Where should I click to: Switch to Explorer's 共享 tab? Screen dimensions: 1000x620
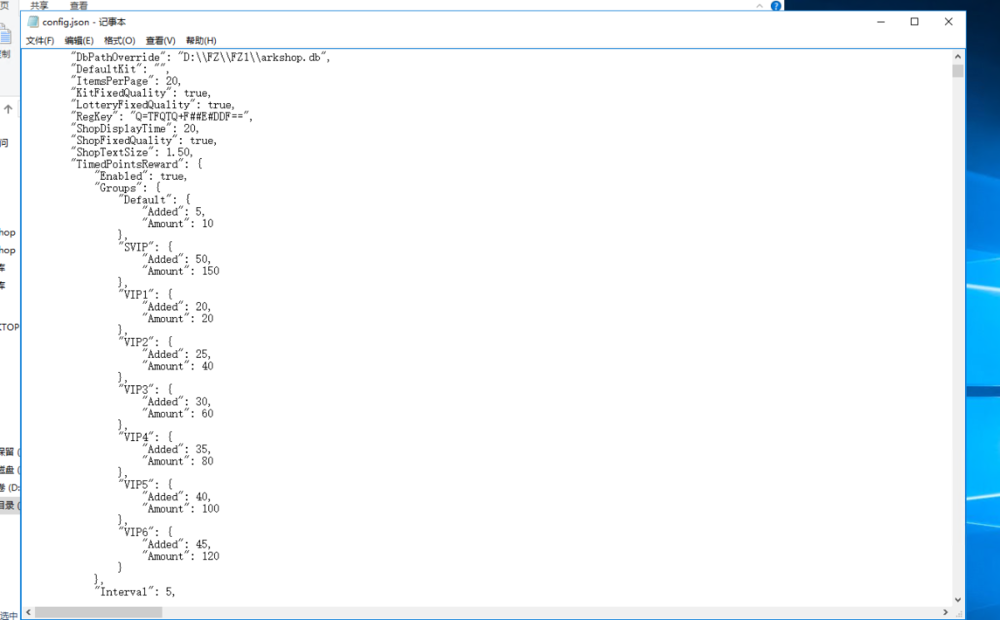[39, 5]
